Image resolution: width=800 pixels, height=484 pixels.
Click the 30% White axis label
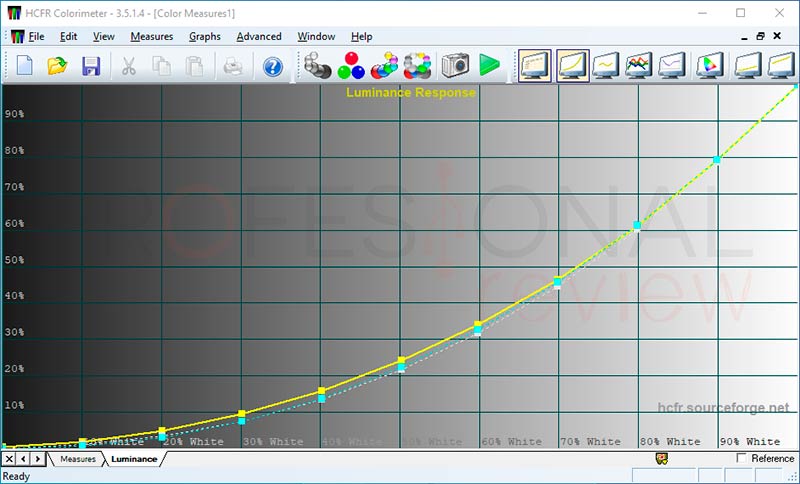[273, 442]
